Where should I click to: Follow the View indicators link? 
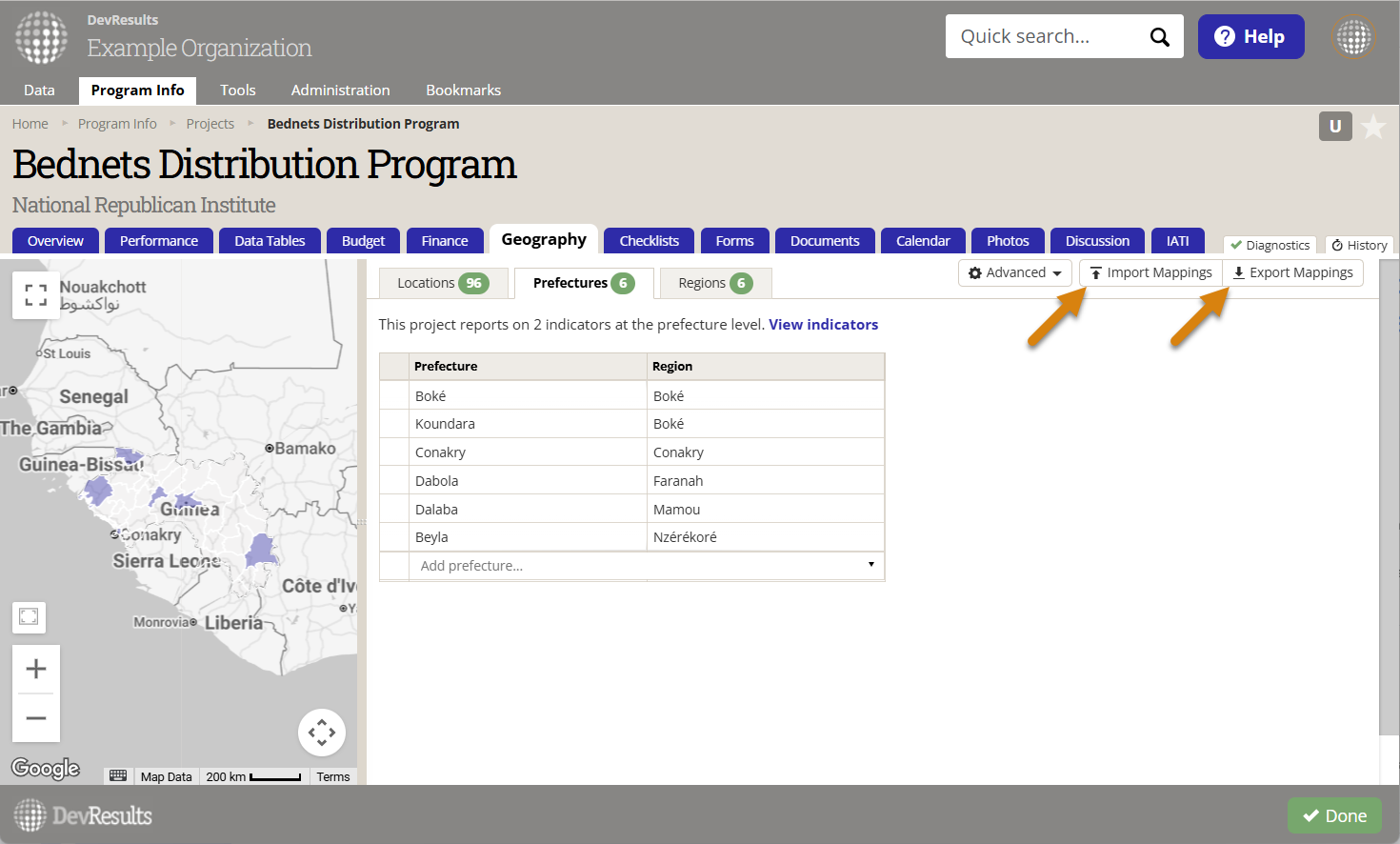point(824,325)
